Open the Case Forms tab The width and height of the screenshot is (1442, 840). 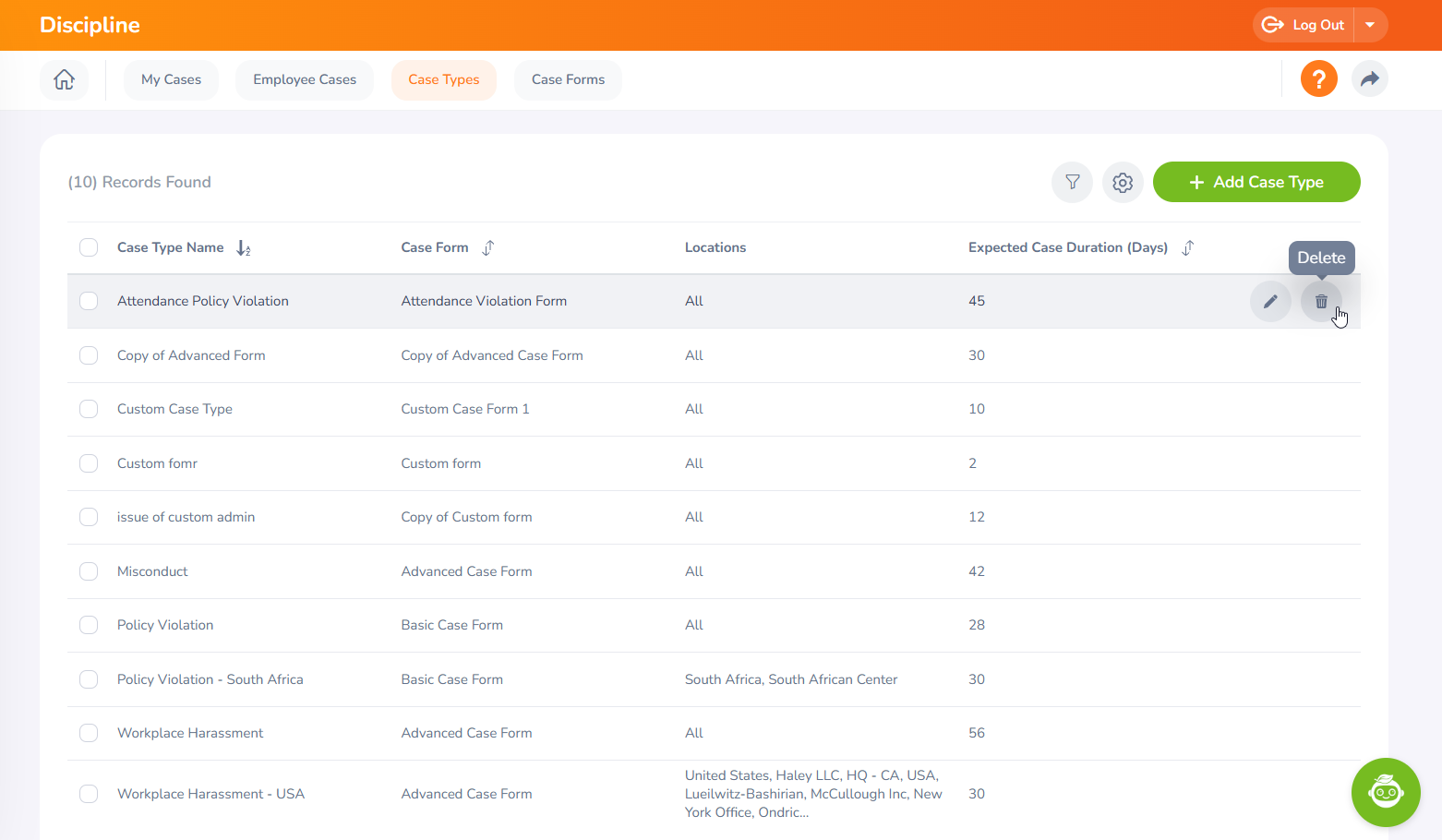pos(568,79)
